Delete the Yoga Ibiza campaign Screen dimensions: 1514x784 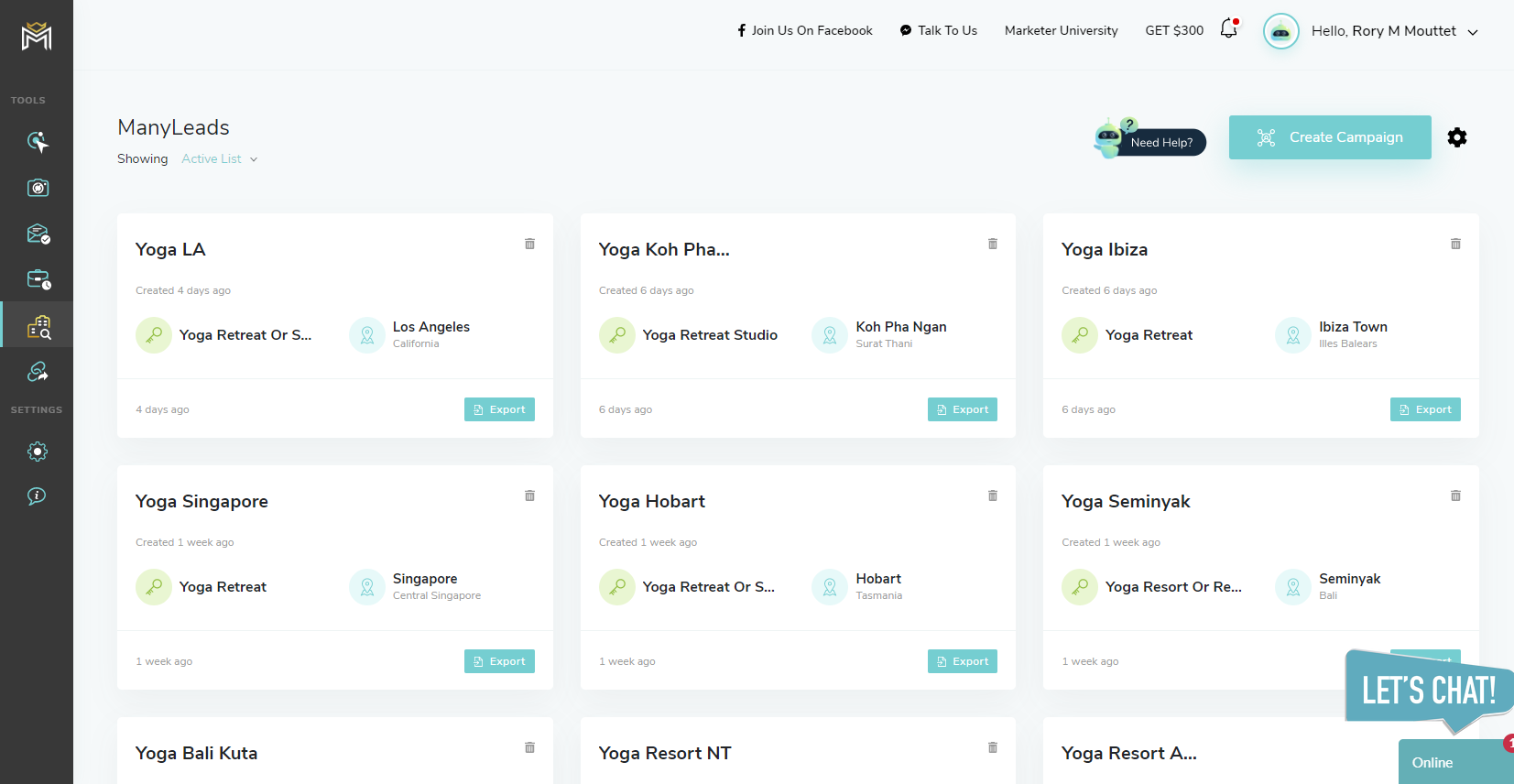point(1455,244)
